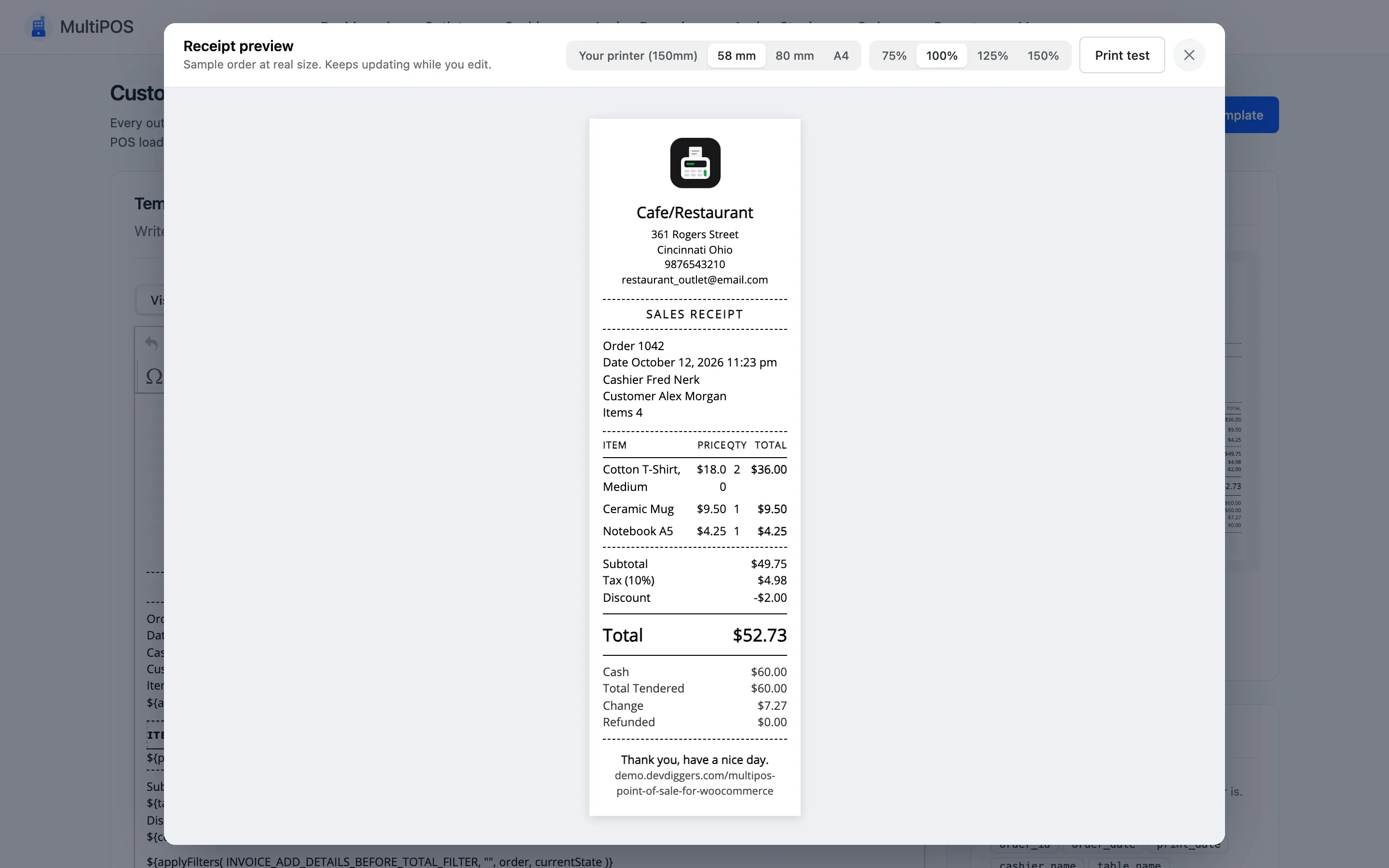Click the Cotton T-Shirt, Medium item row
1389x868 pixels.
(694, 477)
